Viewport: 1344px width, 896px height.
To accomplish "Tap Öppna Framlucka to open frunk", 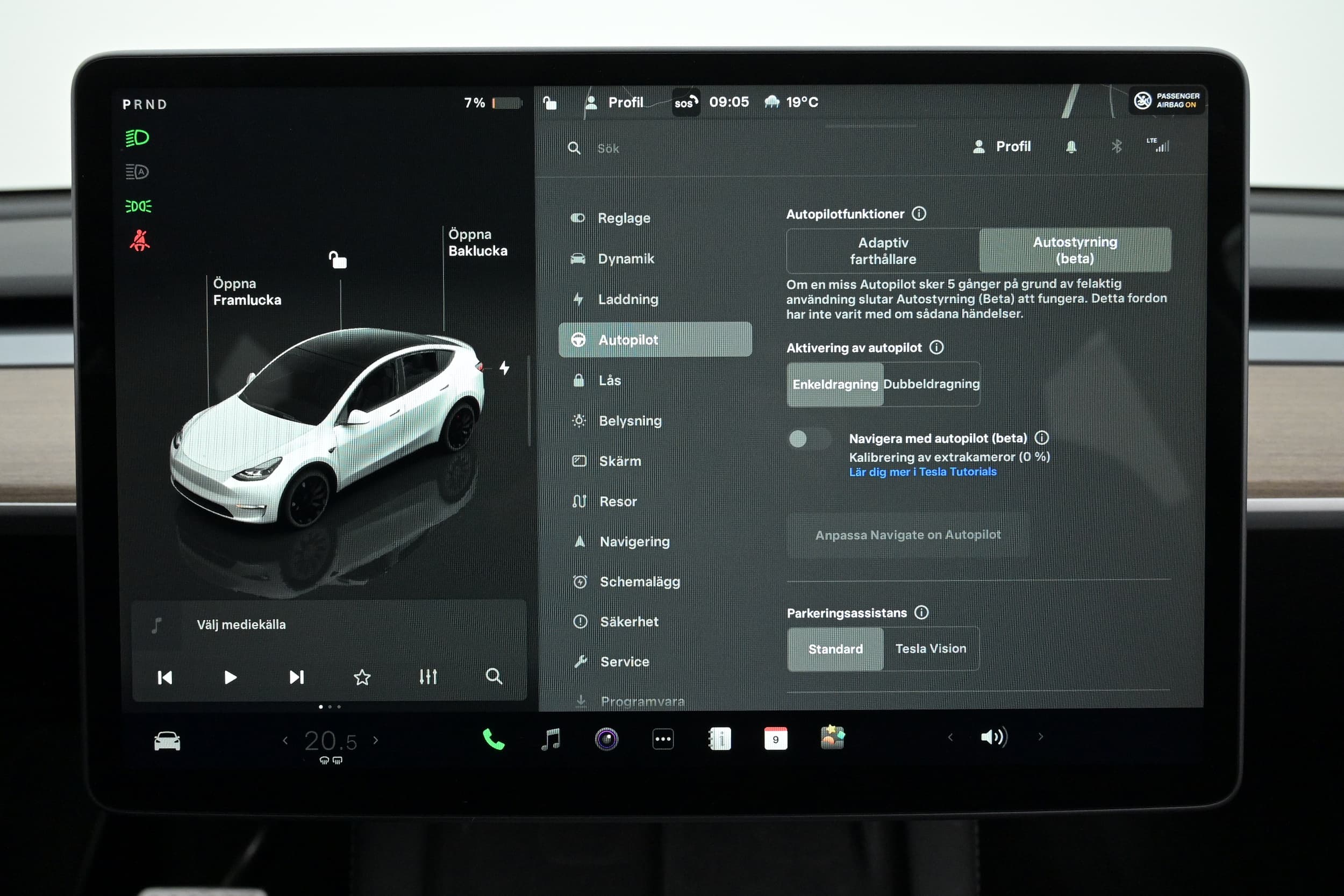I will (247, 291).
